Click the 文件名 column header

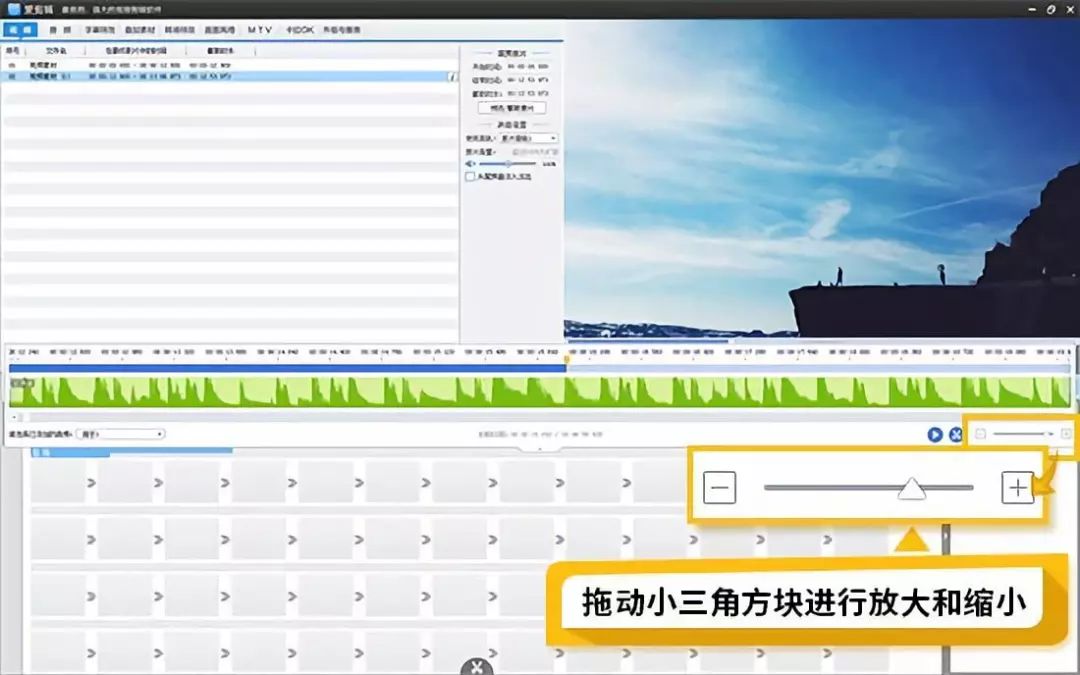(56, 51)
